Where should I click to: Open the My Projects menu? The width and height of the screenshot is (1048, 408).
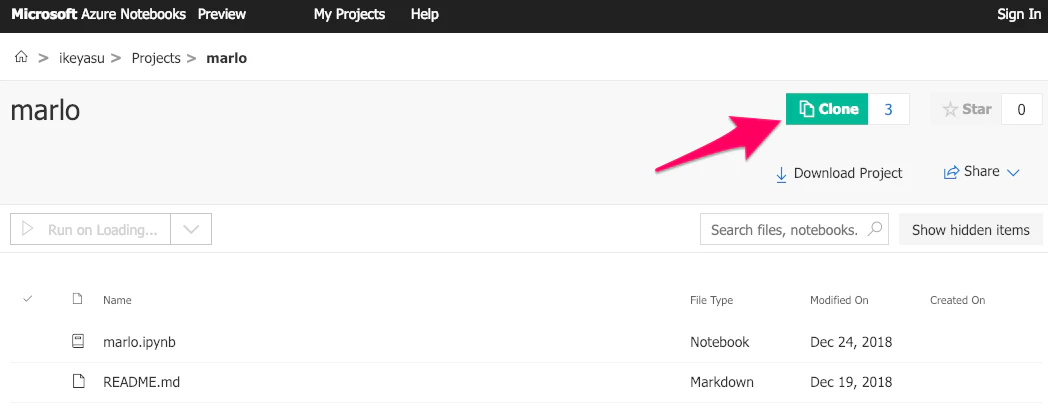coord(349,14)
